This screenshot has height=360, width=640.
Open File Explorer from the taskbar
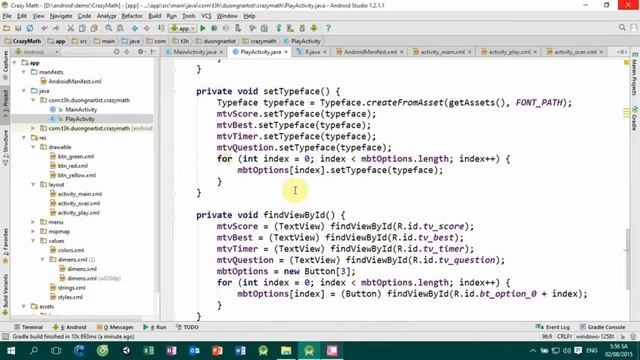[x=286, y=351]
